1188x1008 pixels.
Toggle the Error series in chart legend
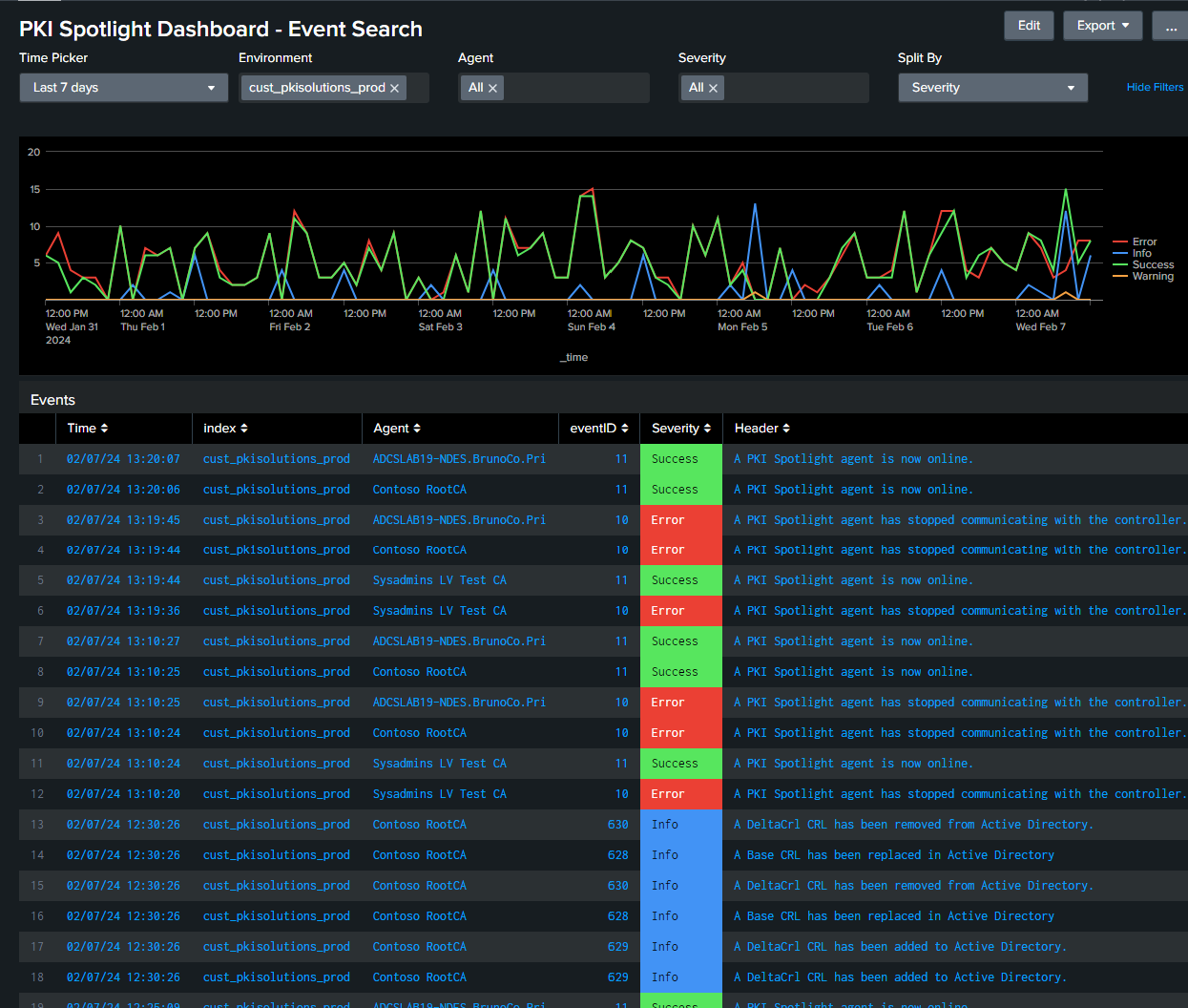[1144, 242]
